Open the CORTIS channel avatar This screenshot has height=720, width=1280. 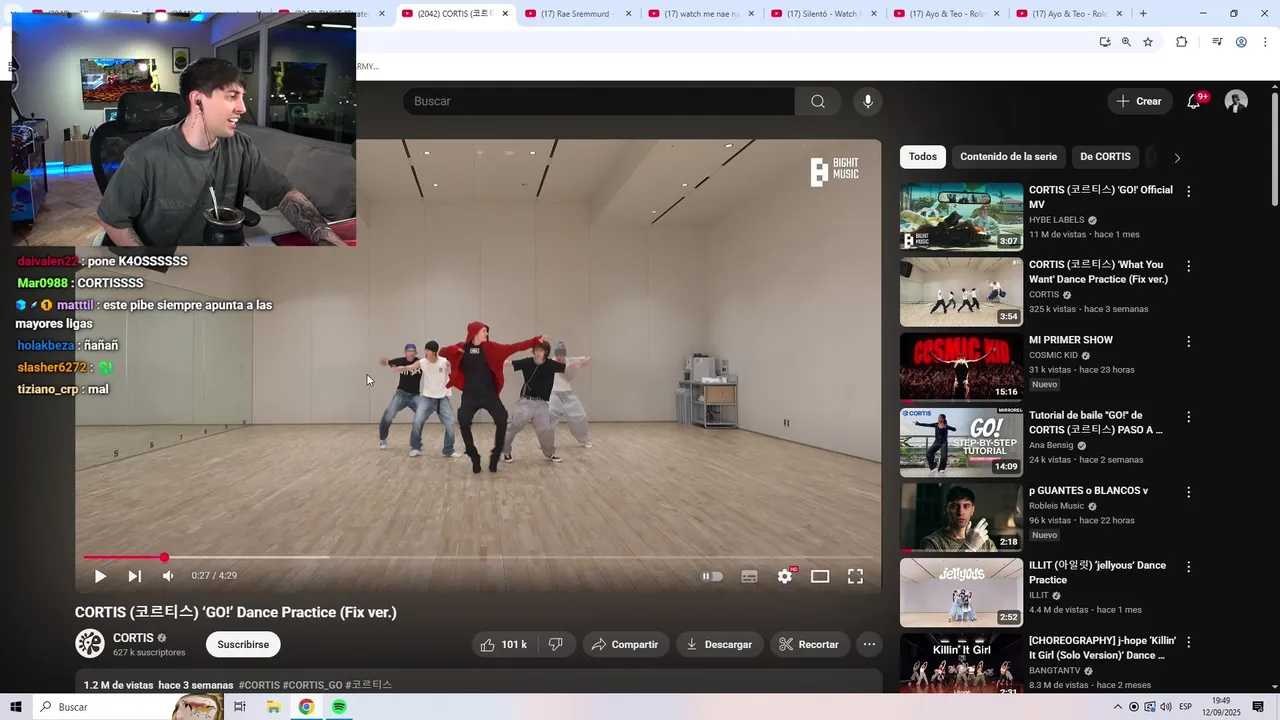coord(90,644)
